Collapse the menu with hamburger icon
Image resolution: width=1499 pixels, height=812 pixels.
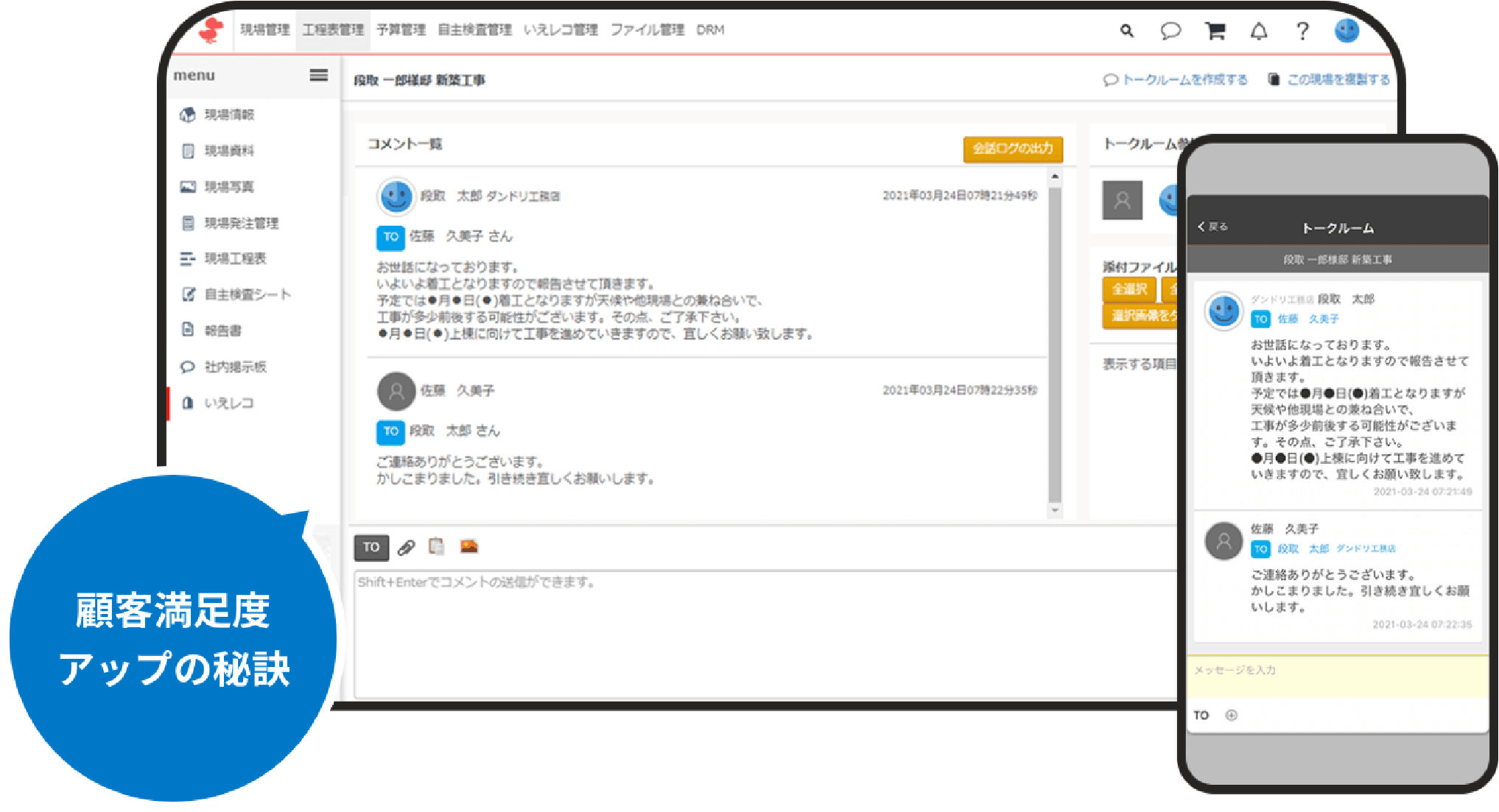[x=318, y=75]
